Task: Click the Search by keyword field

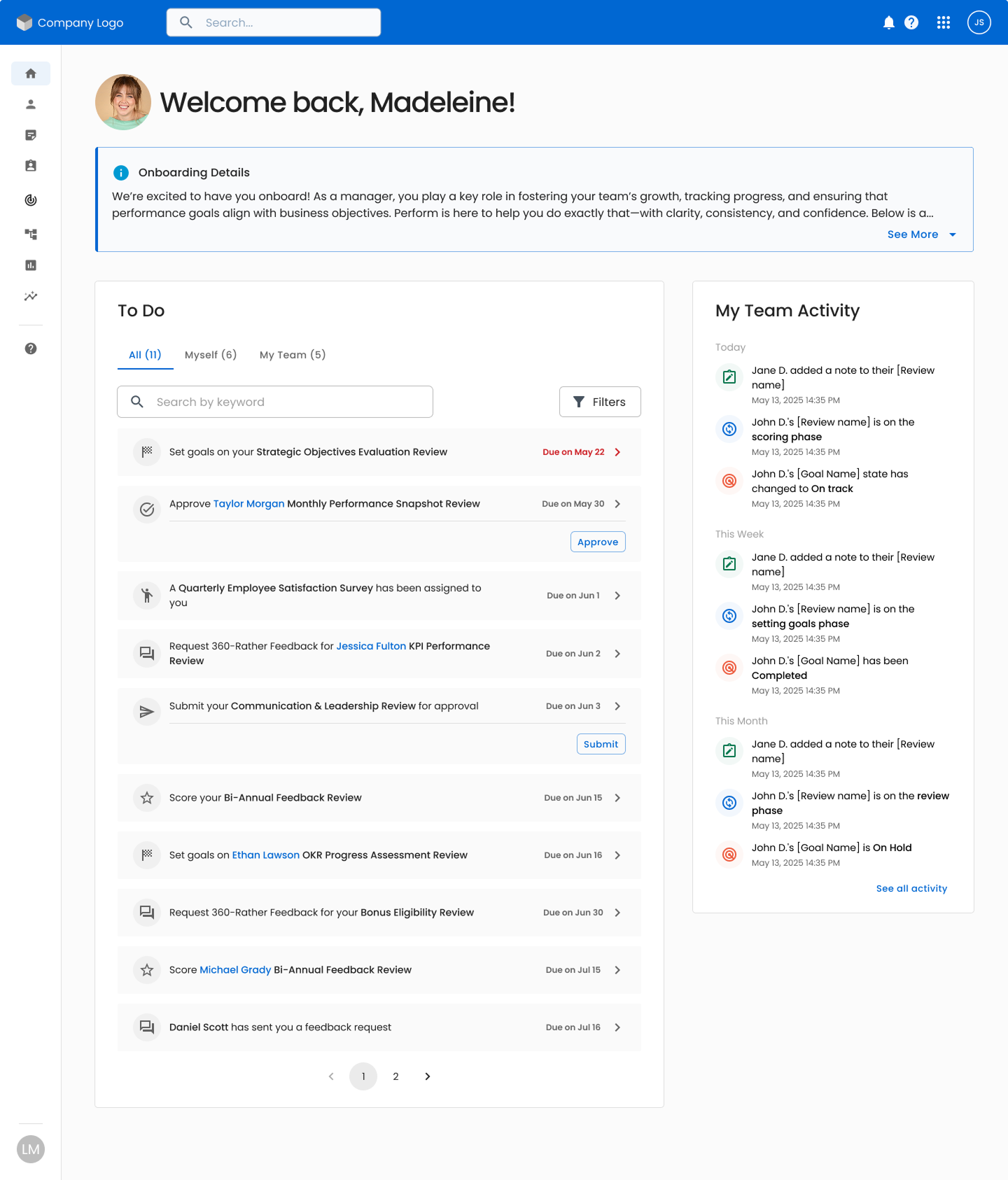Action: (275, 402)
